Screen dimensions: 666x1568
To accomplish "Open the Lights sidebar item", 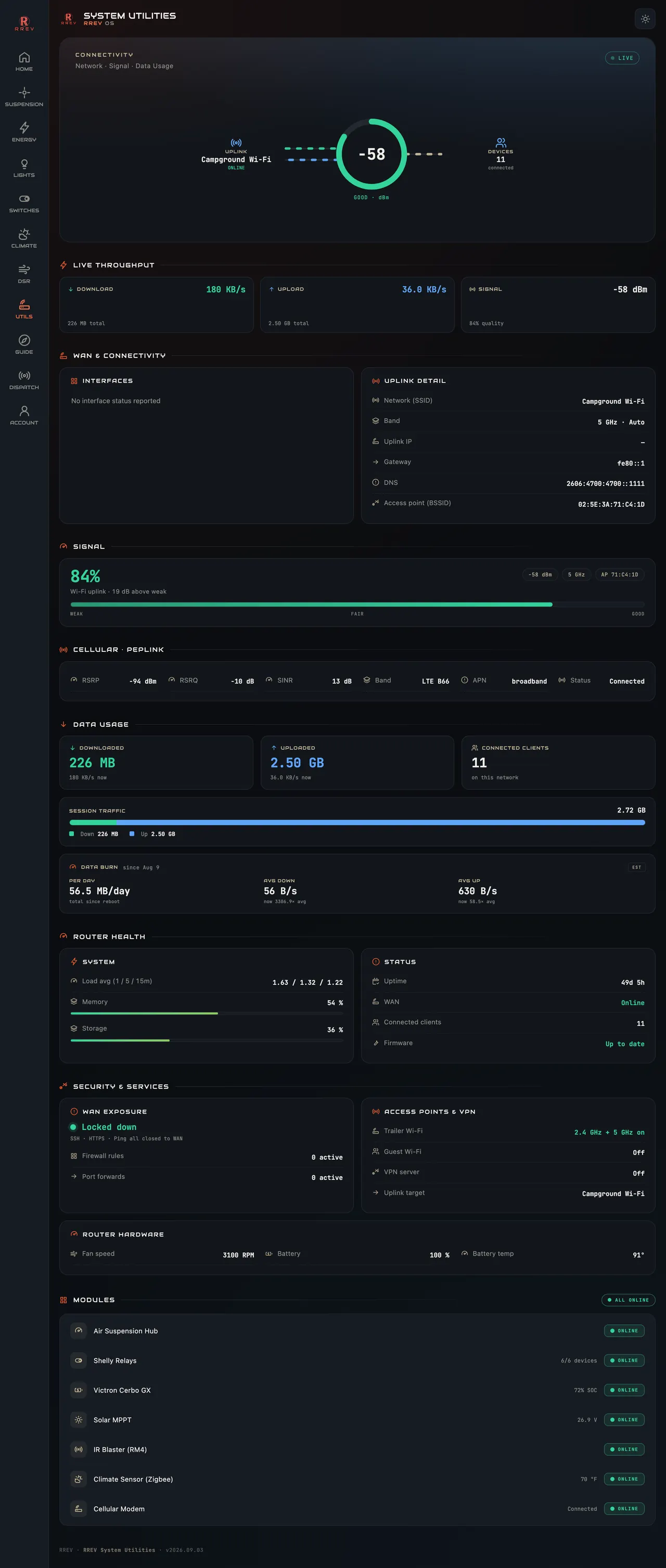I will [x=24, y=168].
